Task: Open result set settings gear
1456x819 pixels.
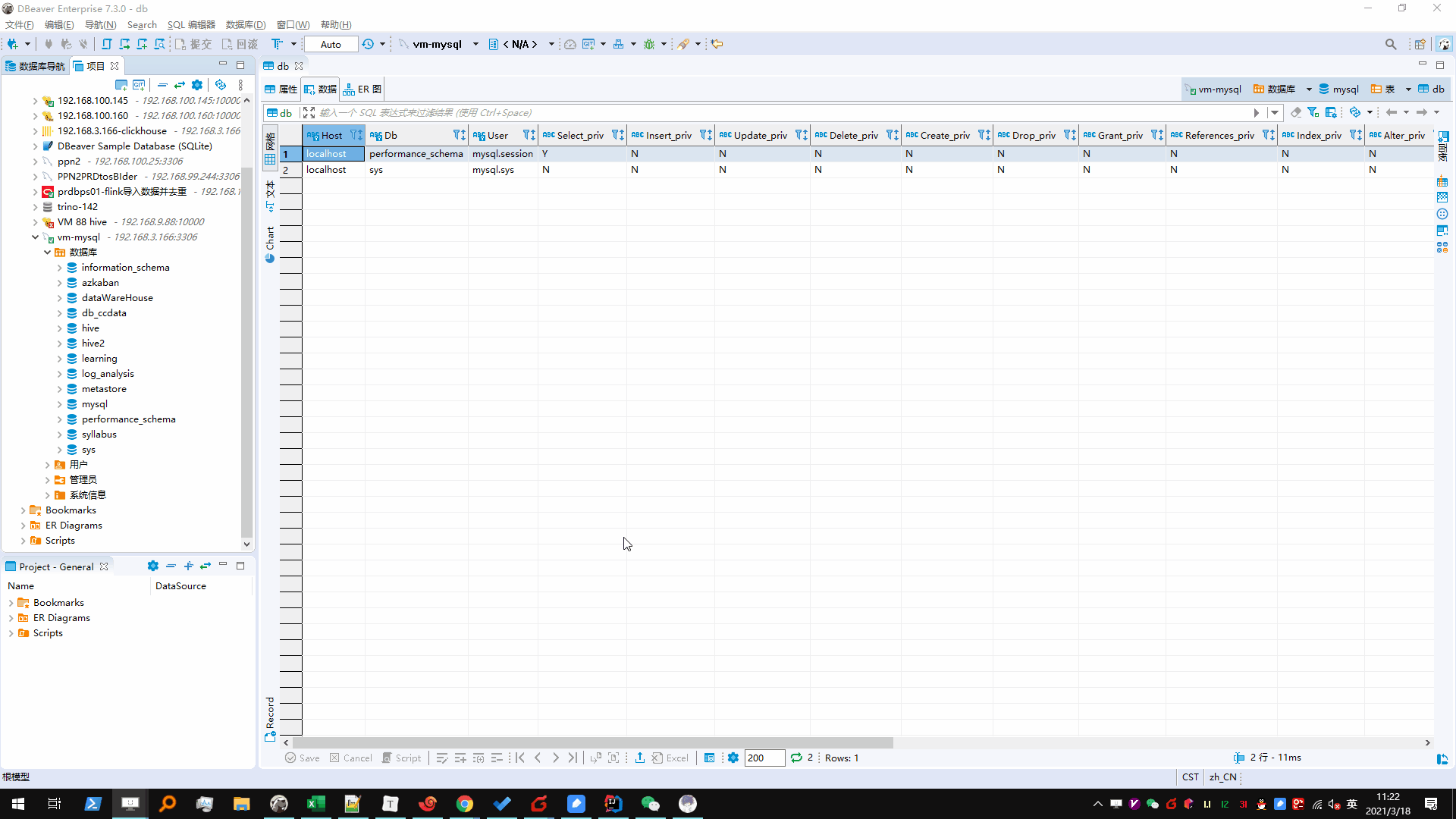Action: point(733,758)
